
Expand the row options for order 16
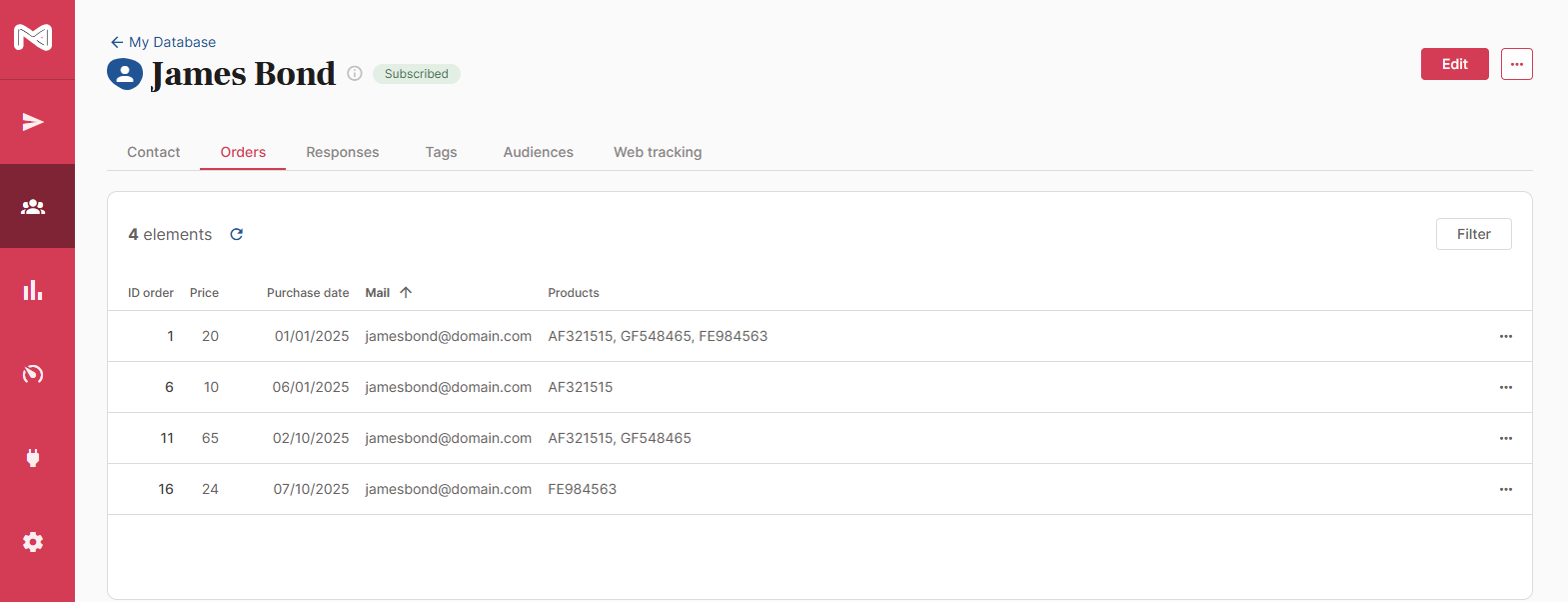[1505, 489]
